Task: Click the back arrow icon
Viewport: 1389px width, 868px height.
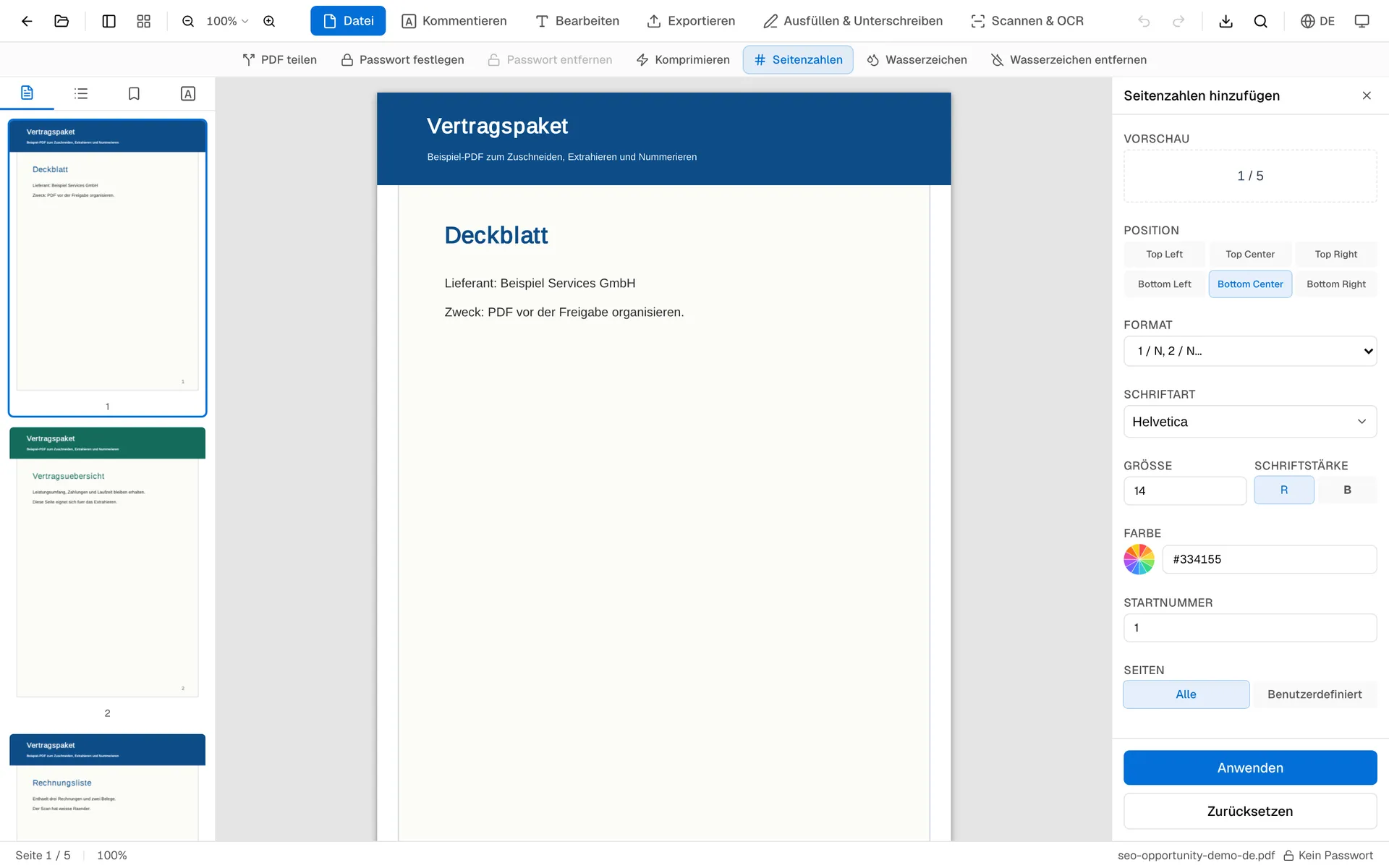Action: (x=27, y=21)
